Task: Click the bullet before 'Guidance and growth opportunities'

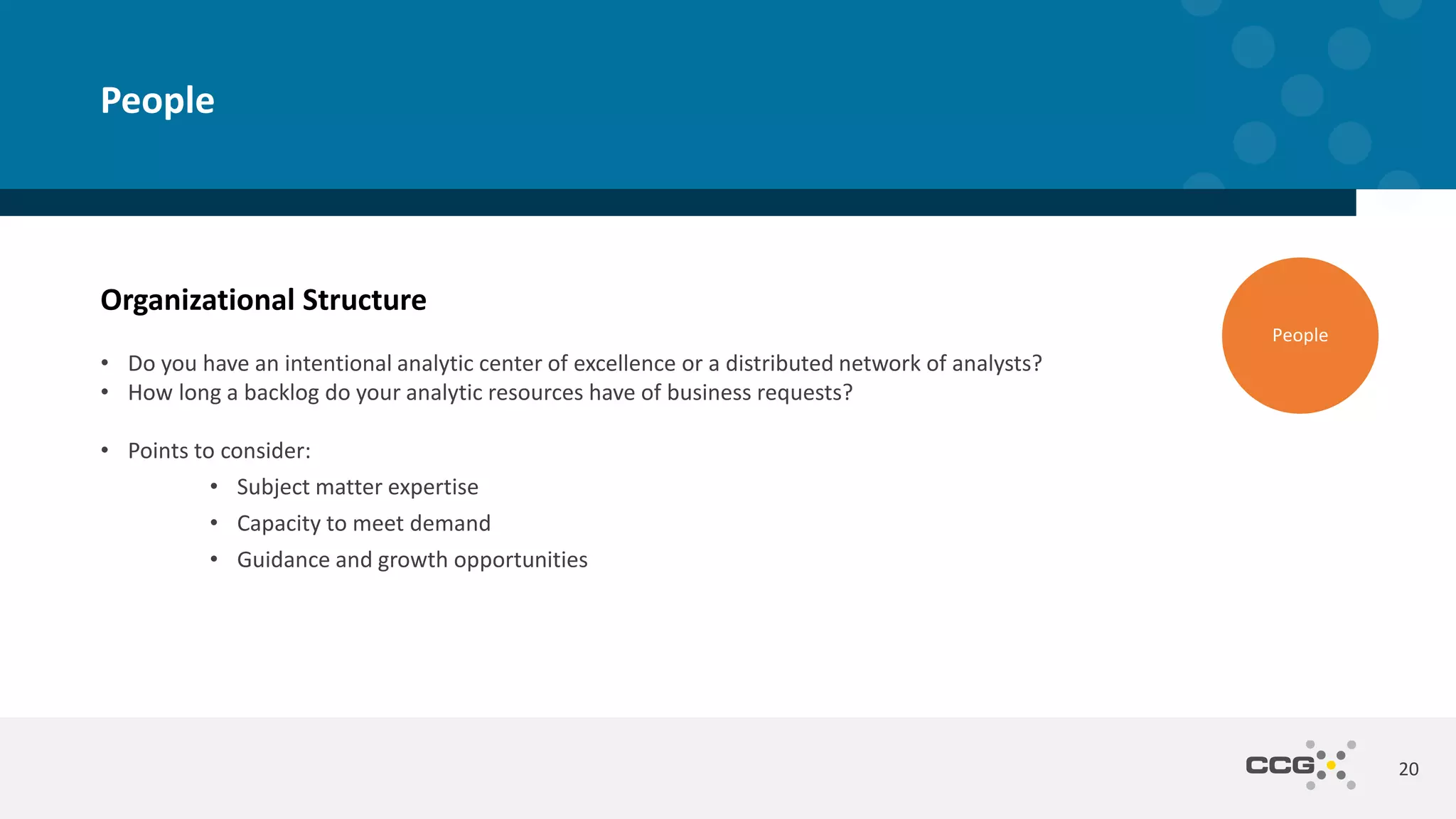Action: click(214, 559)
